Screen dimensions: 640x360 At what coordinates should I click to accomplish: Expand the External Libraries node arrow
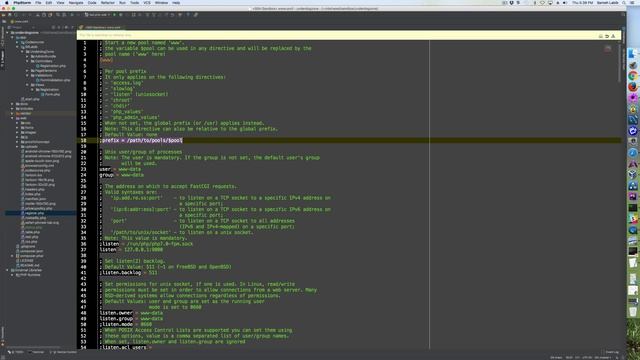point(8,270)
